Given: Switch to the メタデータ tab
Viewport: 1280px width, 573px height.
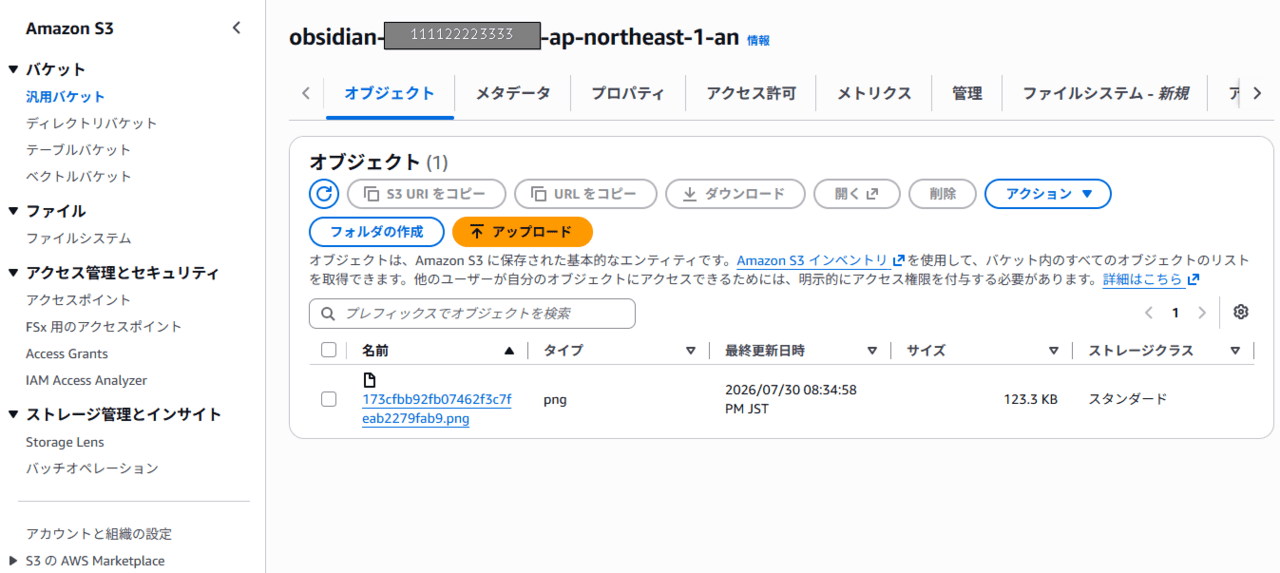Looking at the screenshot, I should [513, 93].
